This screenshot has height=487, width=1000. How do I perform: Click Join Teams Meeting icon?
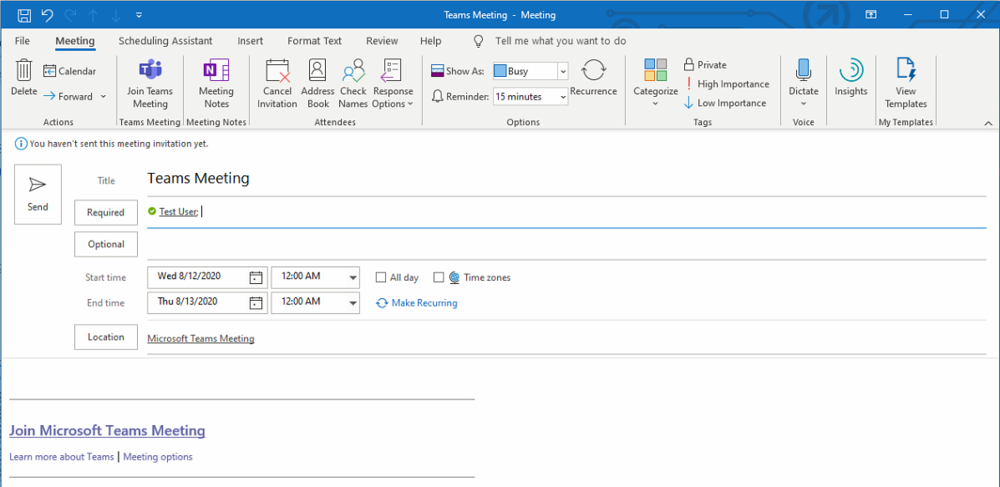coord(151,84)
